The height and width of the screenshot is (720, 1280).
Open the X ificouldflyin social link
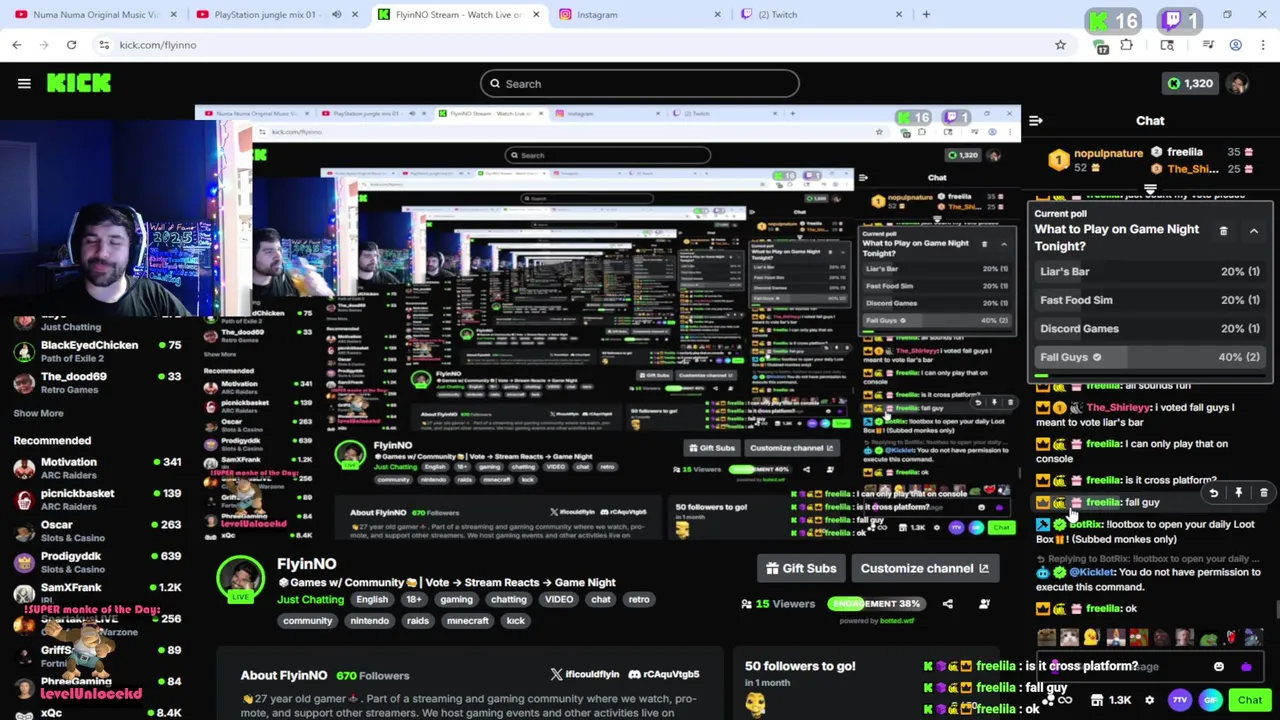coord(587,674)
